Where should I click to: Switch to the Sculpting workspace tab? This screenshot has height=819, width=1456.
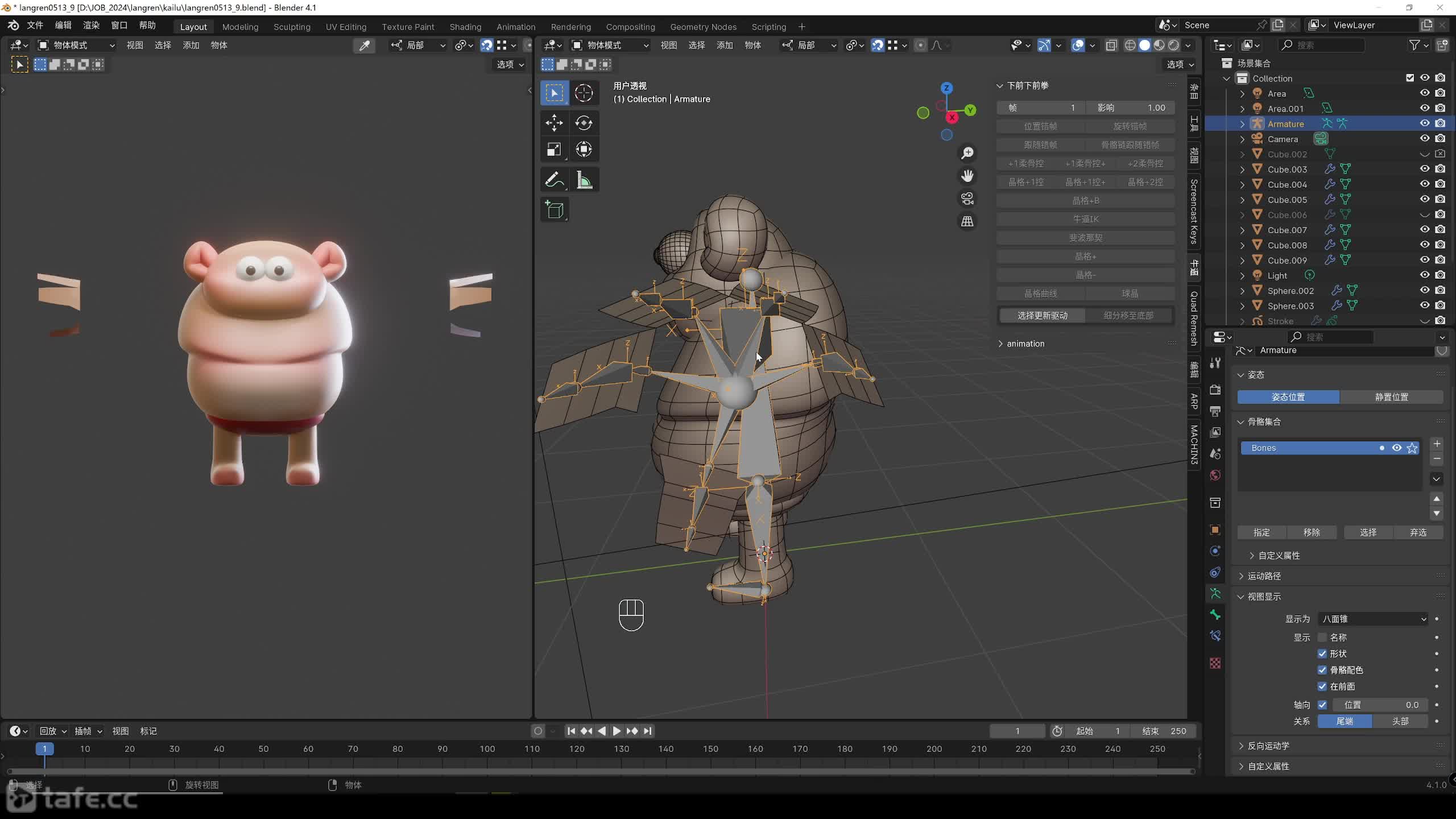click(x=292, y=27)
